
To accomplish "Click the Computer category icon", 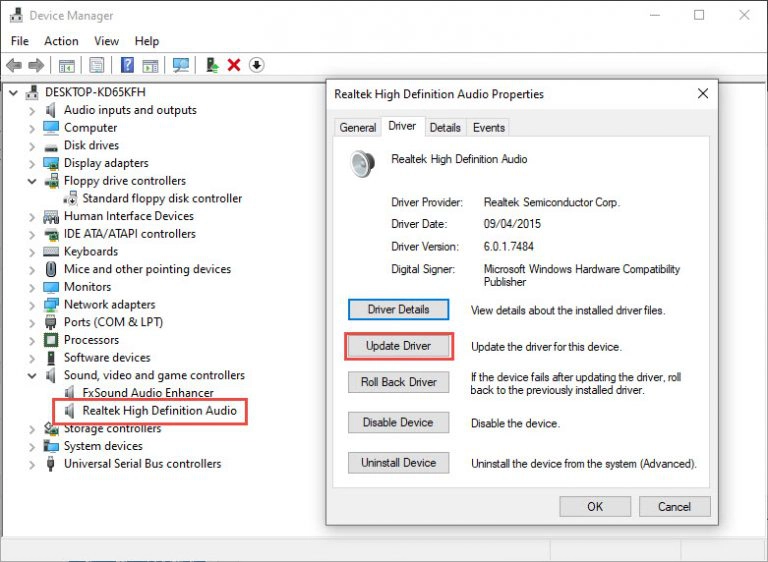I will (51, 127).
